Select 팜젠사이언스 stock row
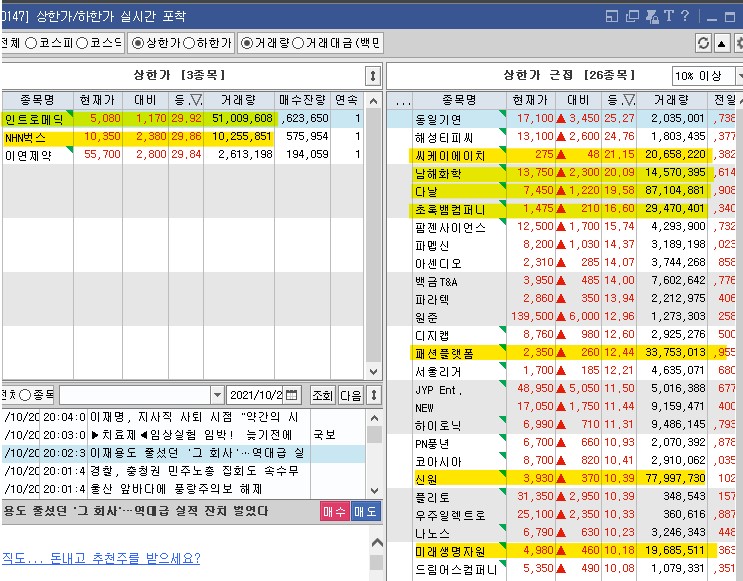The height and width of the screenshot is (581, 743). click(x=564, y=227)
